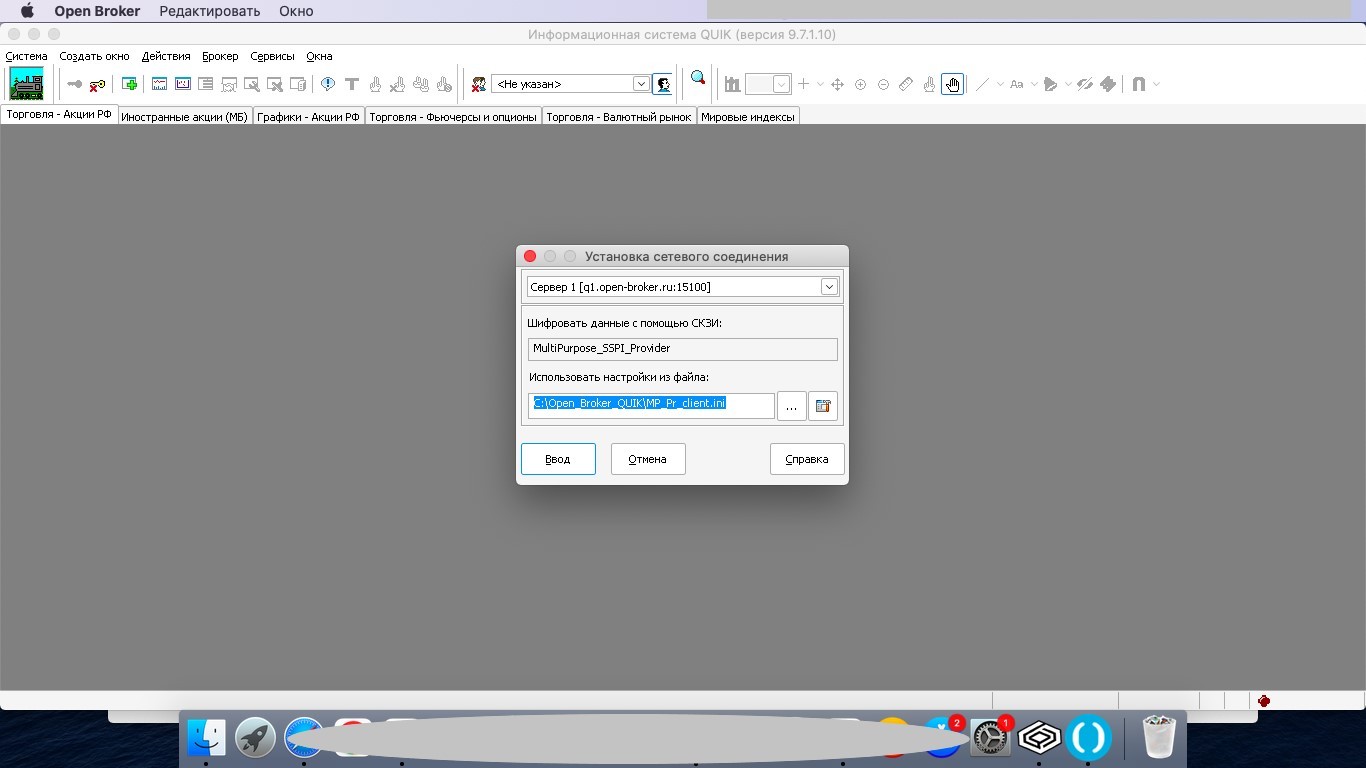This screenshot has width=1366, height=768.
Task: Expand arrow next to Aa text tool
Action: [x=1034, y=84]
